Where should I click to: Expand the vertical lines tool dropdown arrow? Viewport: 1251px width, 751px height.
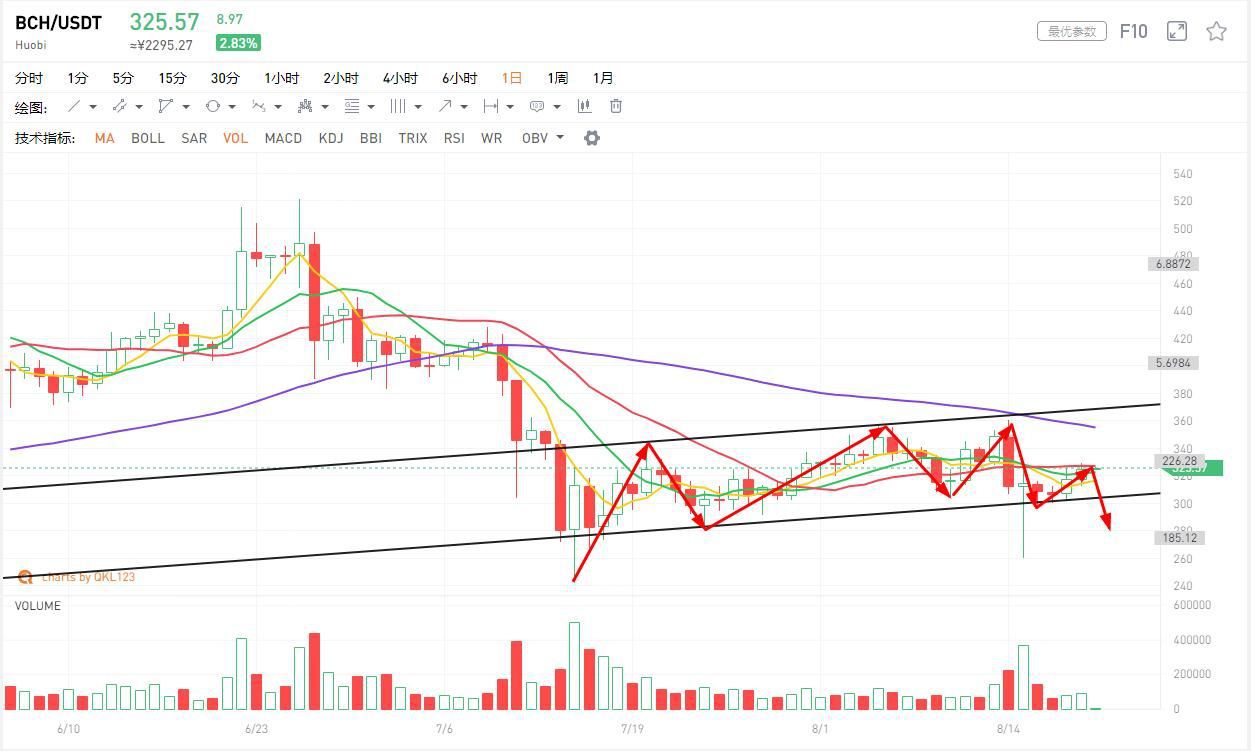(x=418, y=107)
